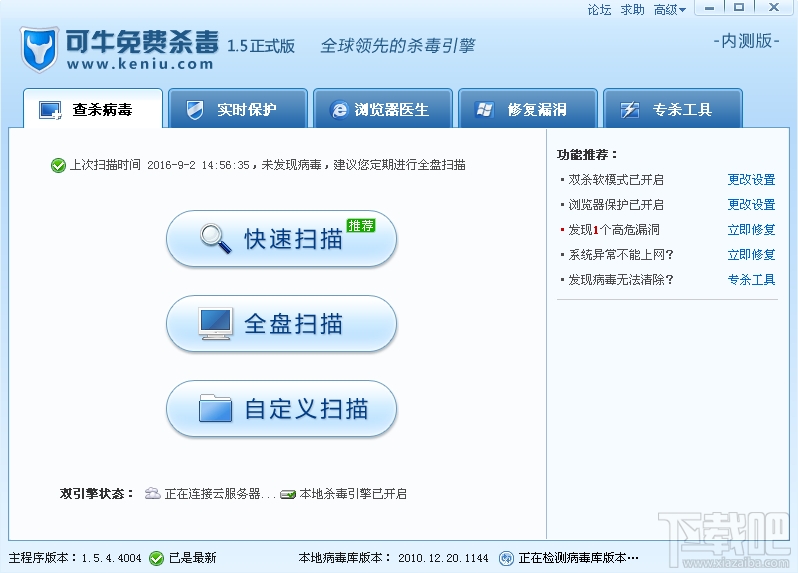Click the shield icon on 实时保护 tab
Image resolution: width=798 pixels, height=573 pixels.
point(194,109)
